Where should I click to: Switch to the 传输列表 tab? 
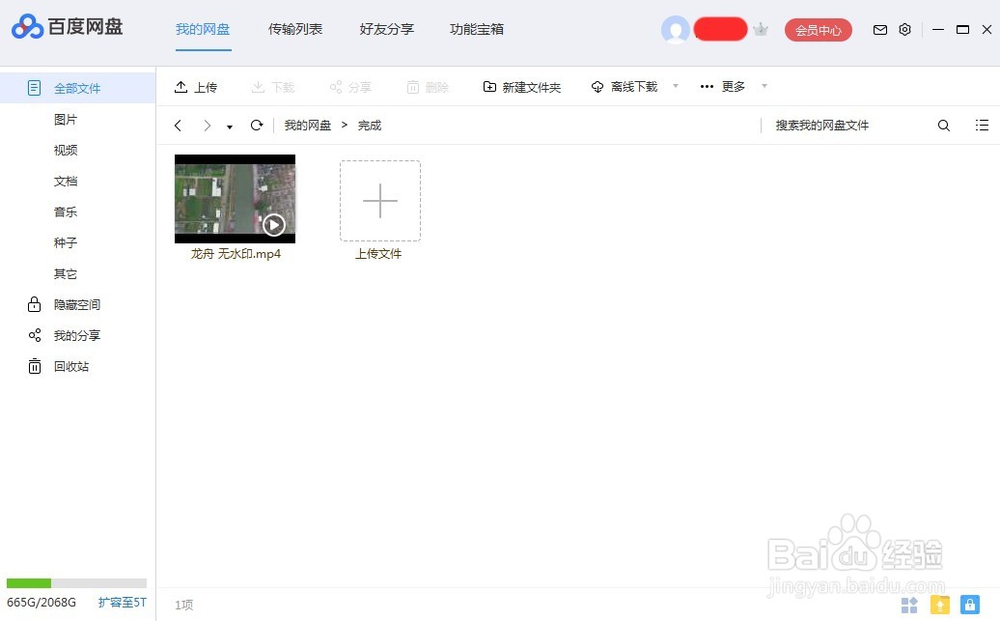point(295,29)
